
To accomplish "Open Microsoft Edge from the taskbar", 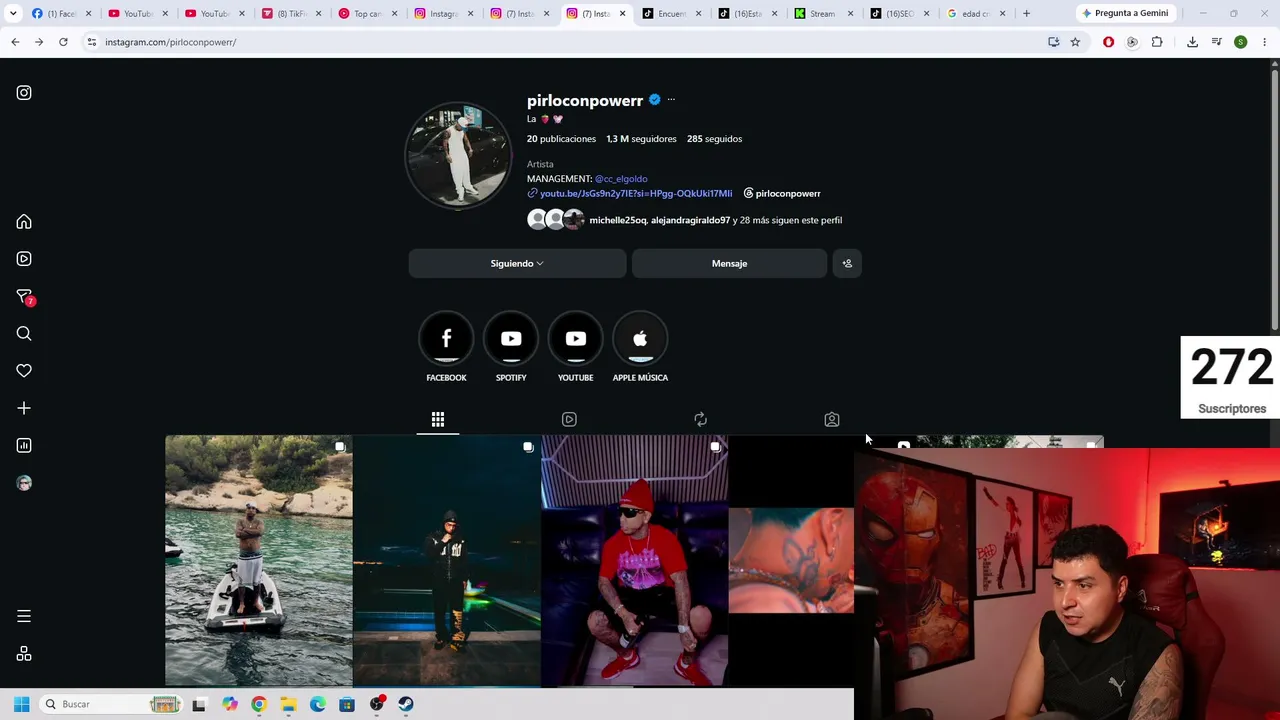I will [x=318, y=704].
